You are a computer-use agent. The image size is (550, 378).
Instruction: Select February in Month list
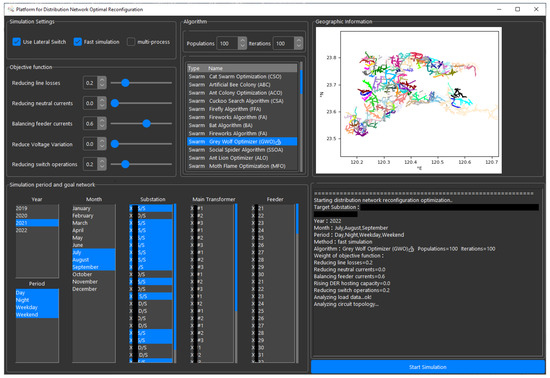point(93,216)
